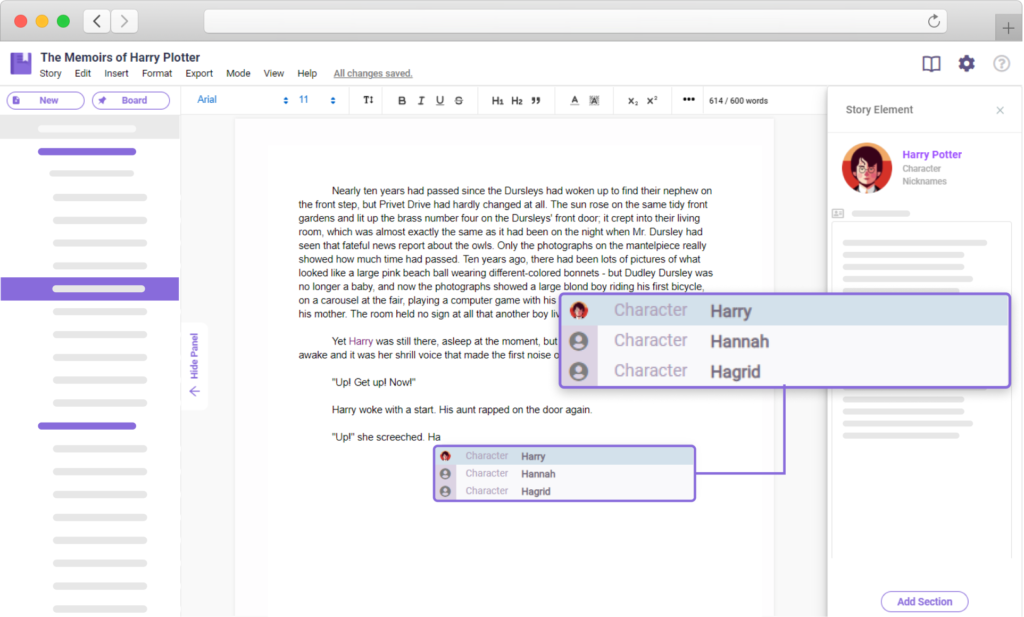Toggle bold formatting in the toolbar

pos(402,100)
